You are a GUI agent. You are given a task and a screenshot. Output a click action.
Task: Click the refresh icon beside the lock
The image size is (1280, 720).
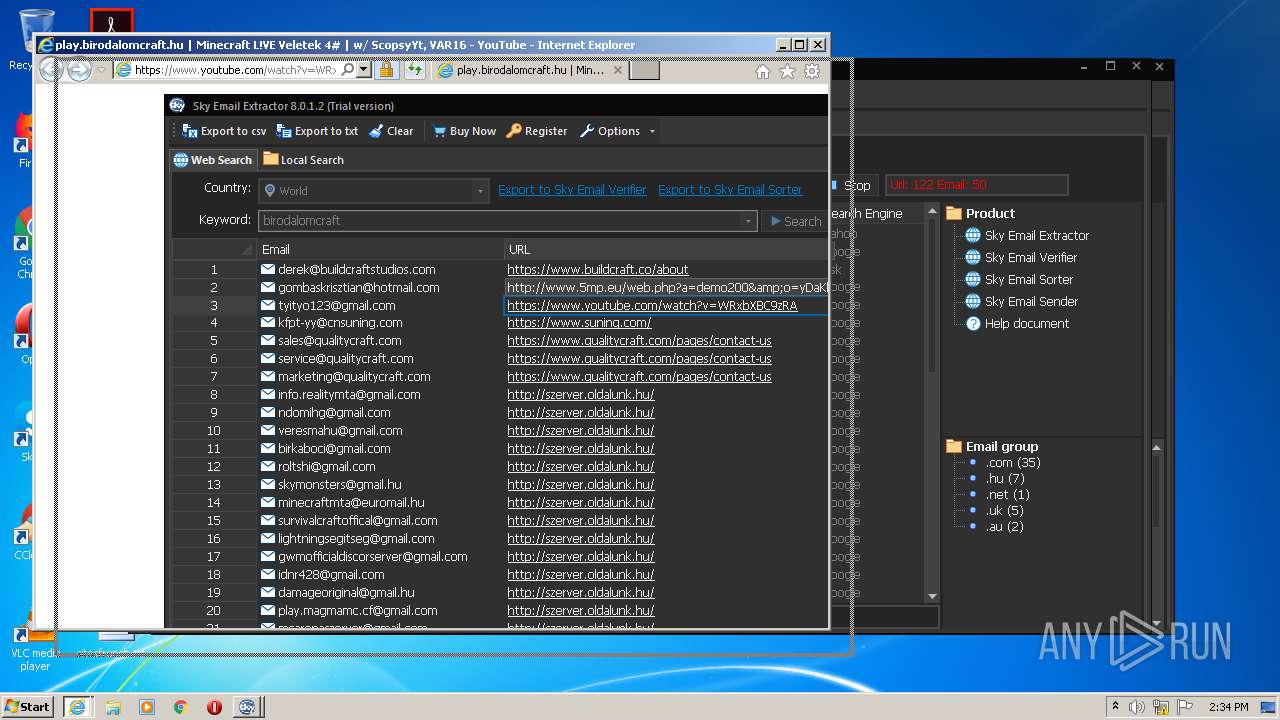pyautogui.click(x=414, y=70)
